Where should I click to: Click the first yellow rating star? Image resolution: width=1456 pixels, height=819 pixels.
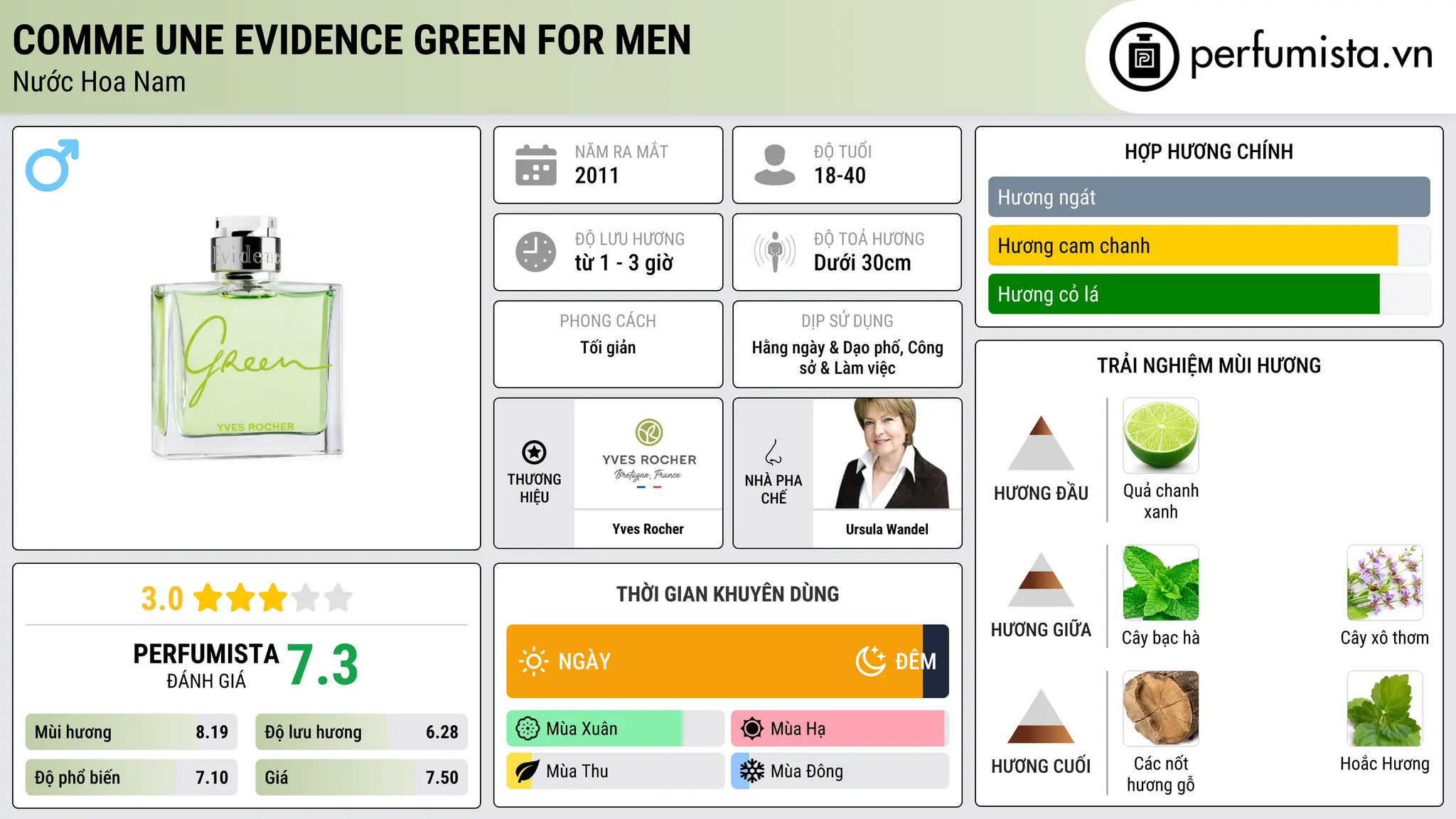click(208, 598)
